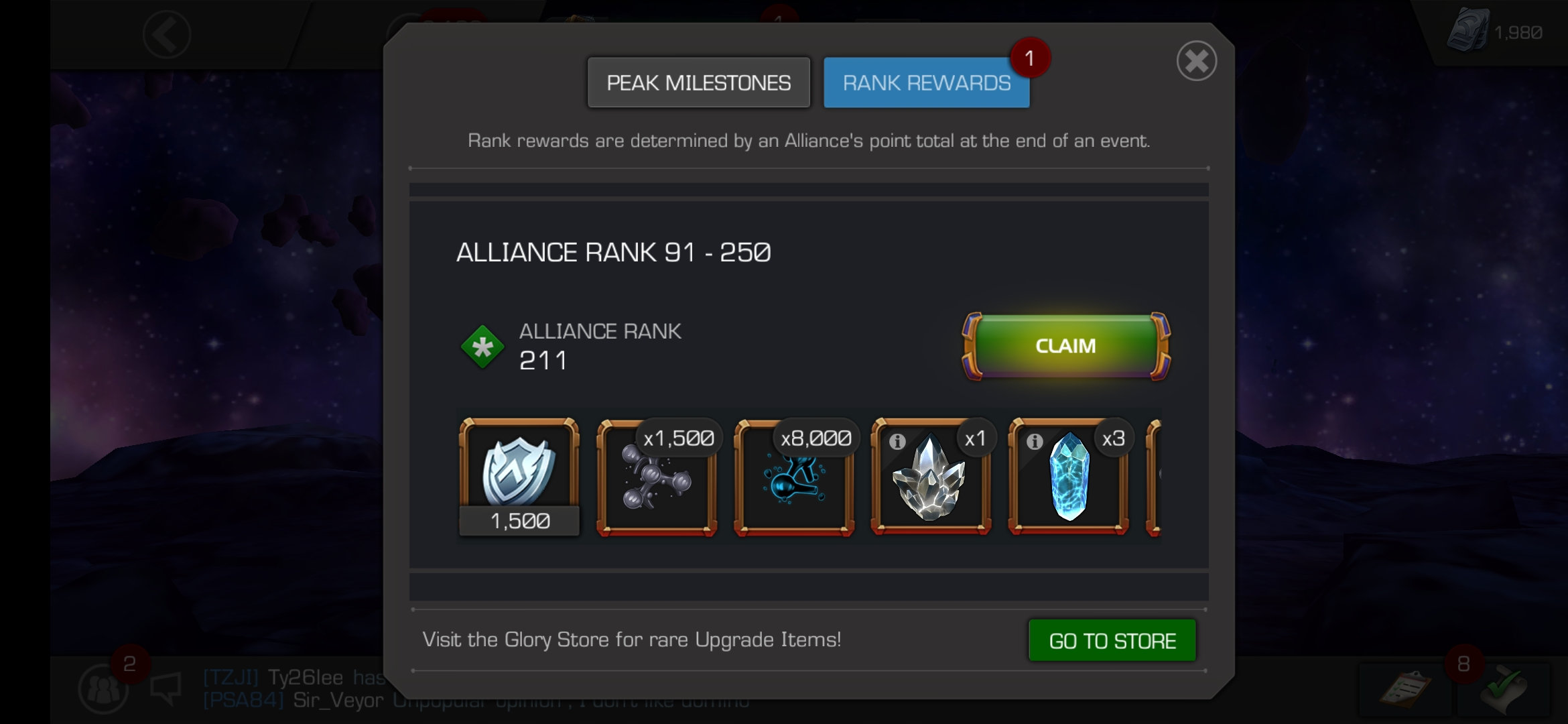
Task: Tap the green alliance rank badge icon
Action: [x=482, y=347]
